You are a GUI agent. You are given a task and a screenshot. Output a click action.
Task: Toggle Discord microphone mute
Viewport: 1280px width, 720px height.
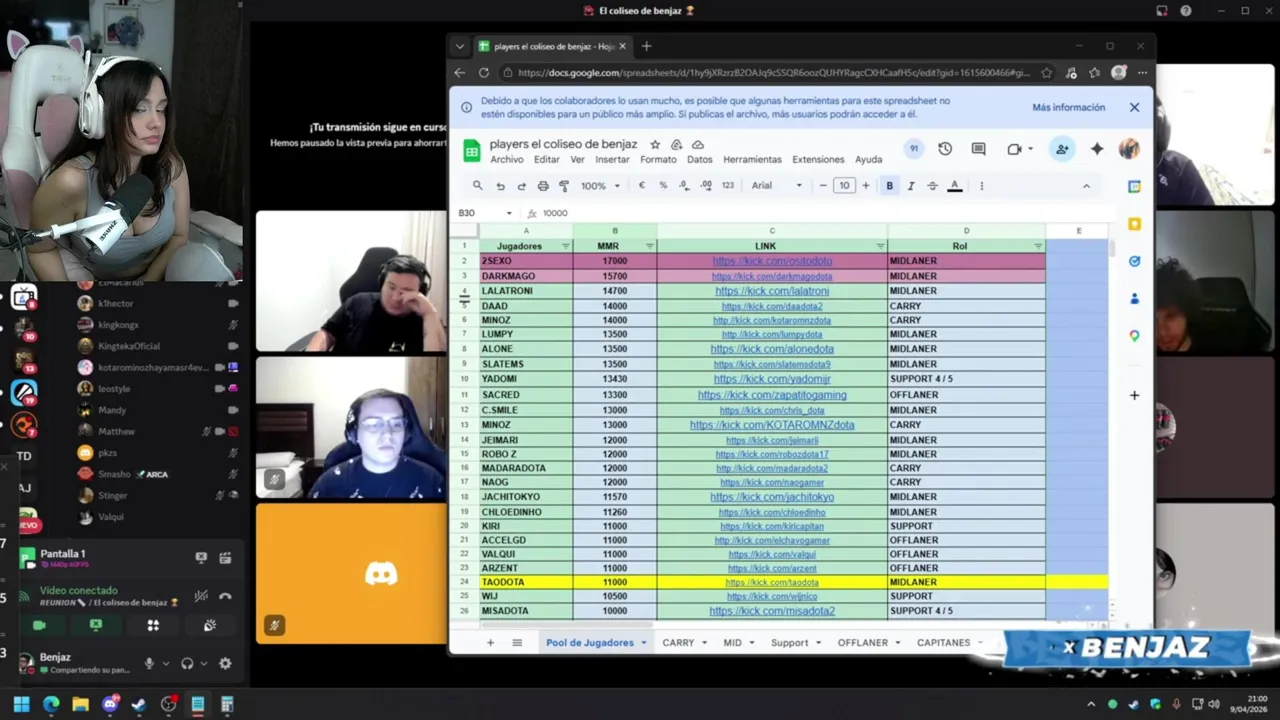[149, 663]
